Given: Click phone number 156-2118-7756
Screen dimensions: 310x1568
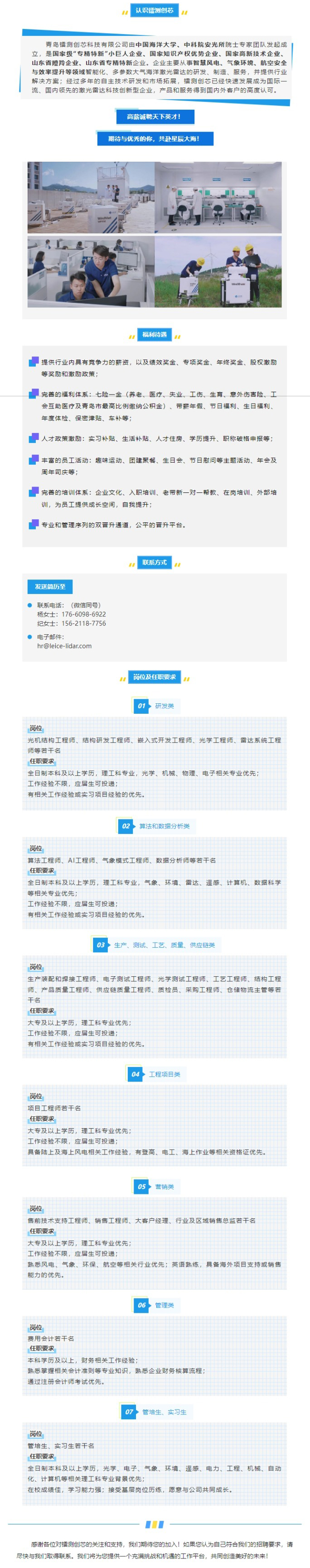Looking at the screenshot, I should (83, 623).
